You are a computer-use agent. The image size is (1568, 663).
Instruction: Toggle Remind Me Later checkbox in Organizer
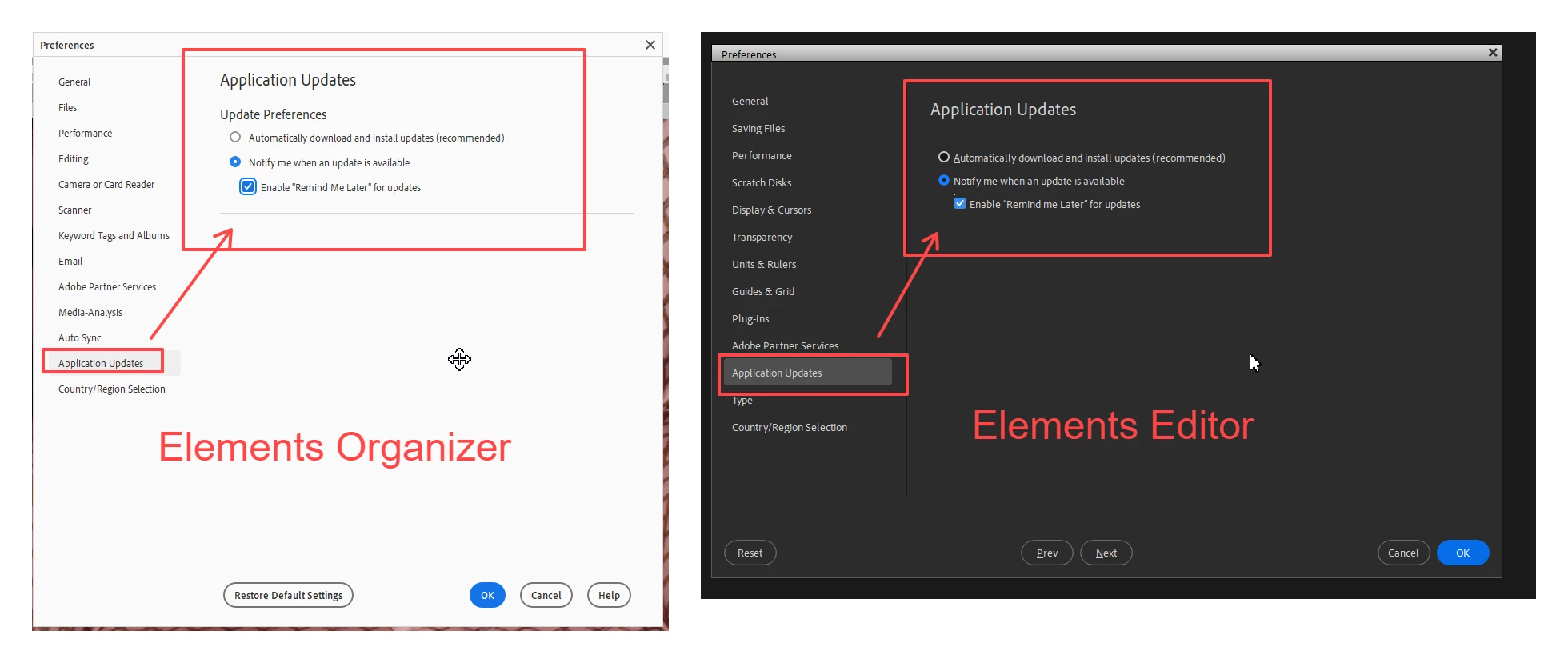(248, 187)
